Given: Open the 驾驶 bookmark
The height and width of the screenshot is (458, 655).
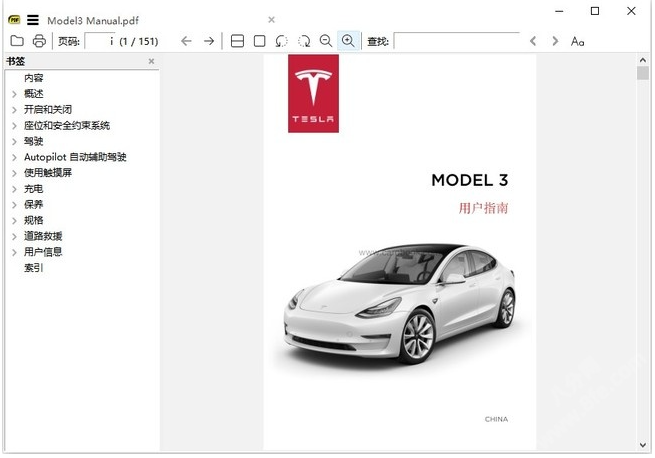Looking at the screenshot, I should click(x=33, y=141).
